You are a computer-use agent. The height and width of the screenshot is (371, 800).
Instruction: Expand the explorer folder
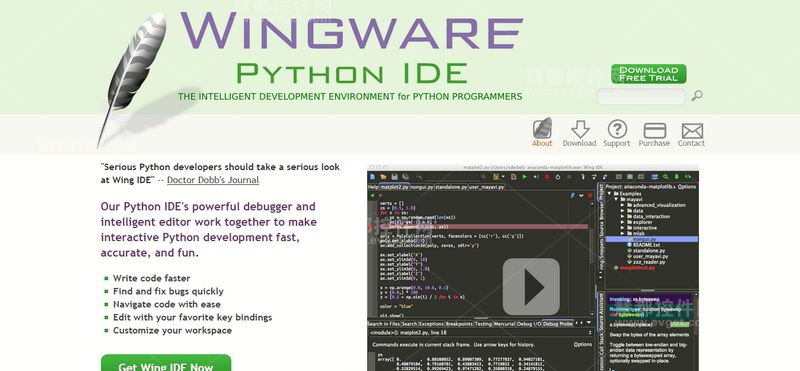[x=622, y=222]
